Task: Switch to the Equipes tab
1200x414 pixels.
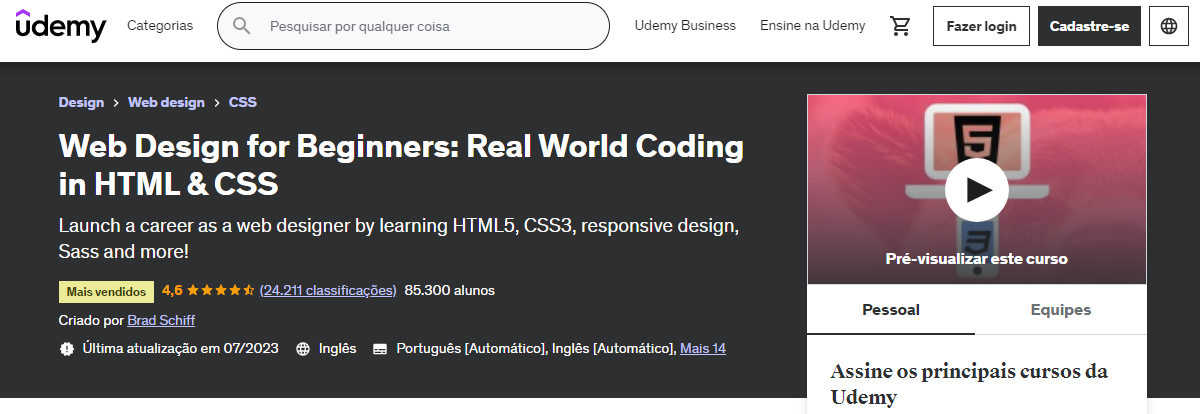Action: click(1061, 310)
